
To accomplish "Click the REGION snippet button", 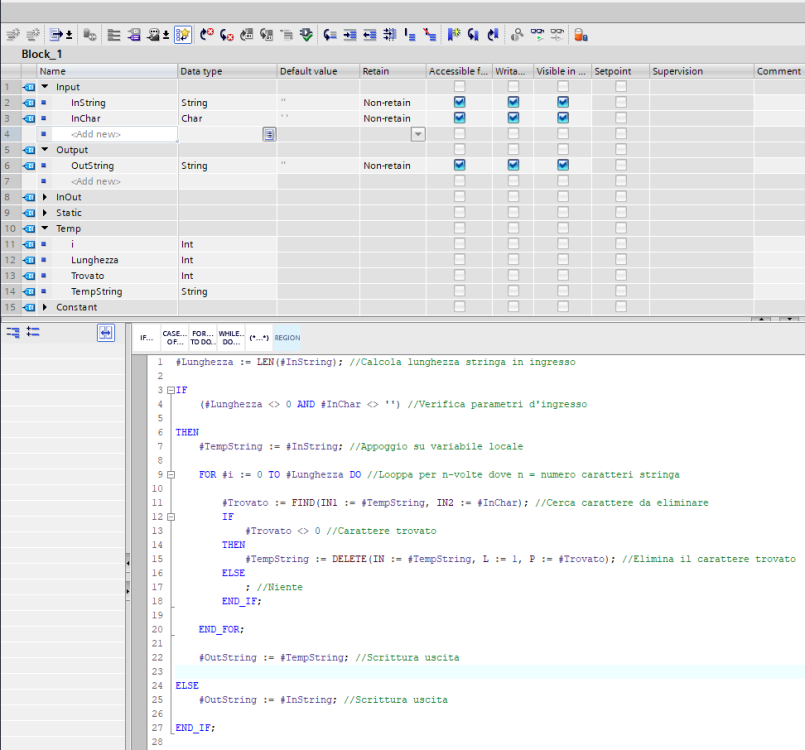I will pos(287,338).
